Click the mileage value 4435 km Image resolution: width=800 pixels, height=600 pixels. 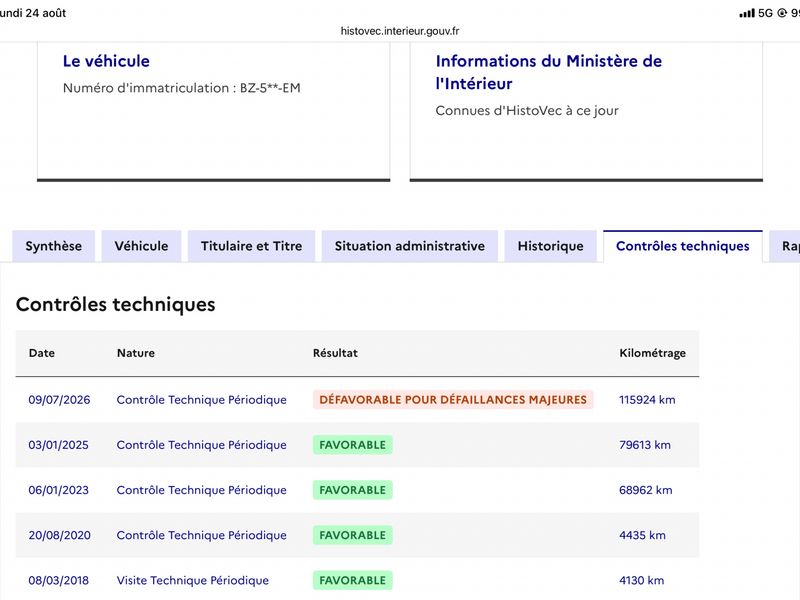(x=642, y=535)
